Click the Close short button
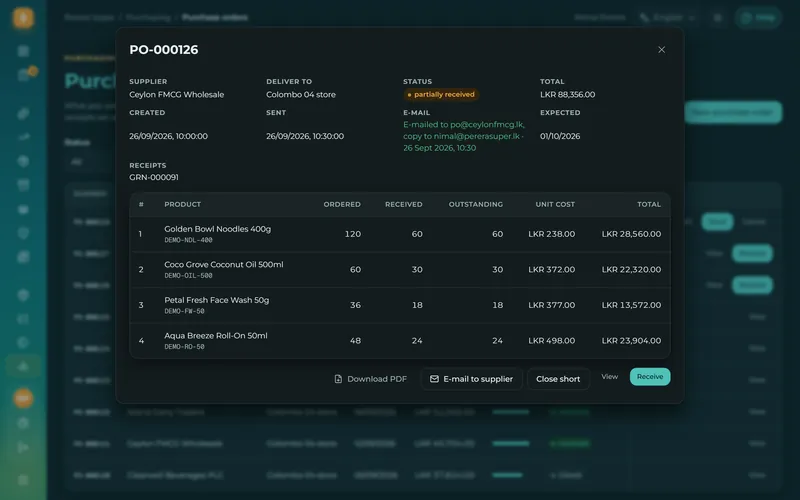The height and width of the screenshot is (500, 800). click(558, 379)
